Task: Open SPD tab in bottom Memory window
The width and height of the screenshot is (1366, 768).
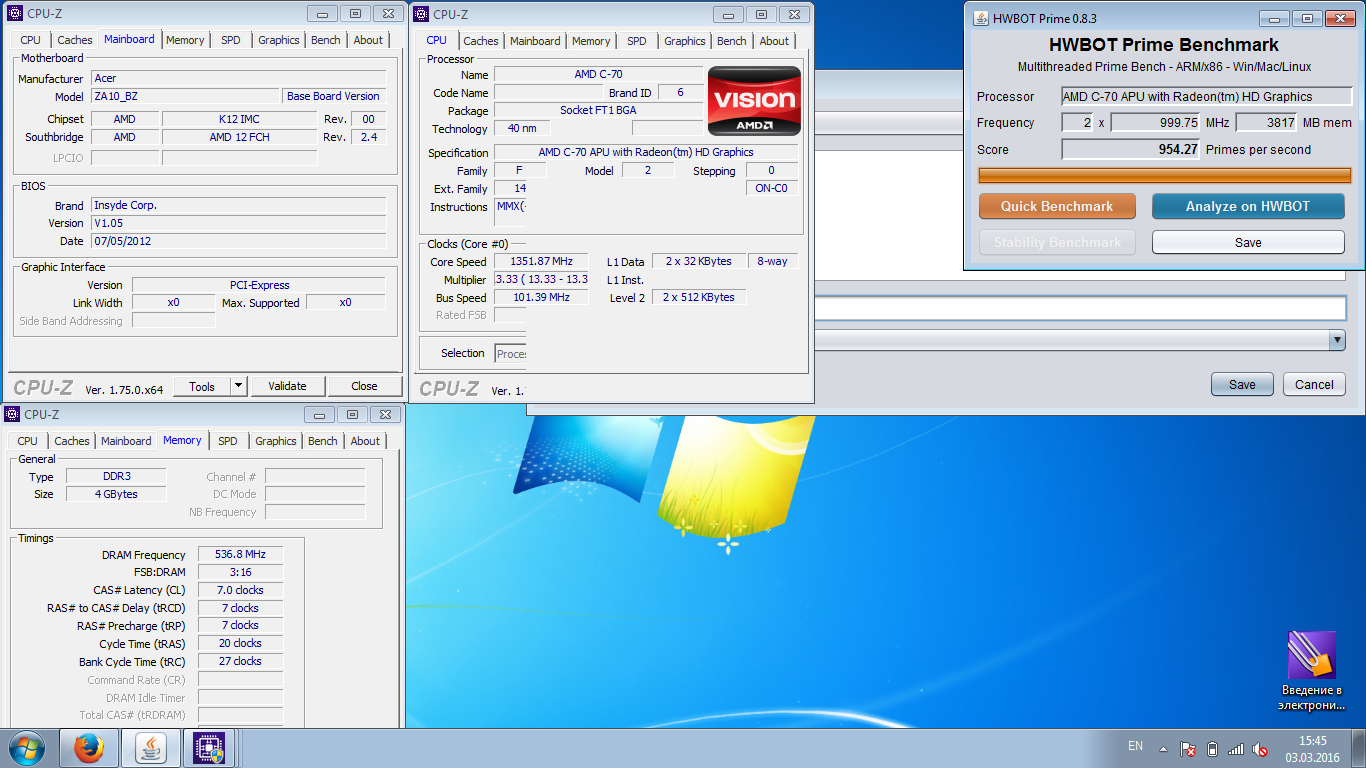Action: click(x=228, y=441)
